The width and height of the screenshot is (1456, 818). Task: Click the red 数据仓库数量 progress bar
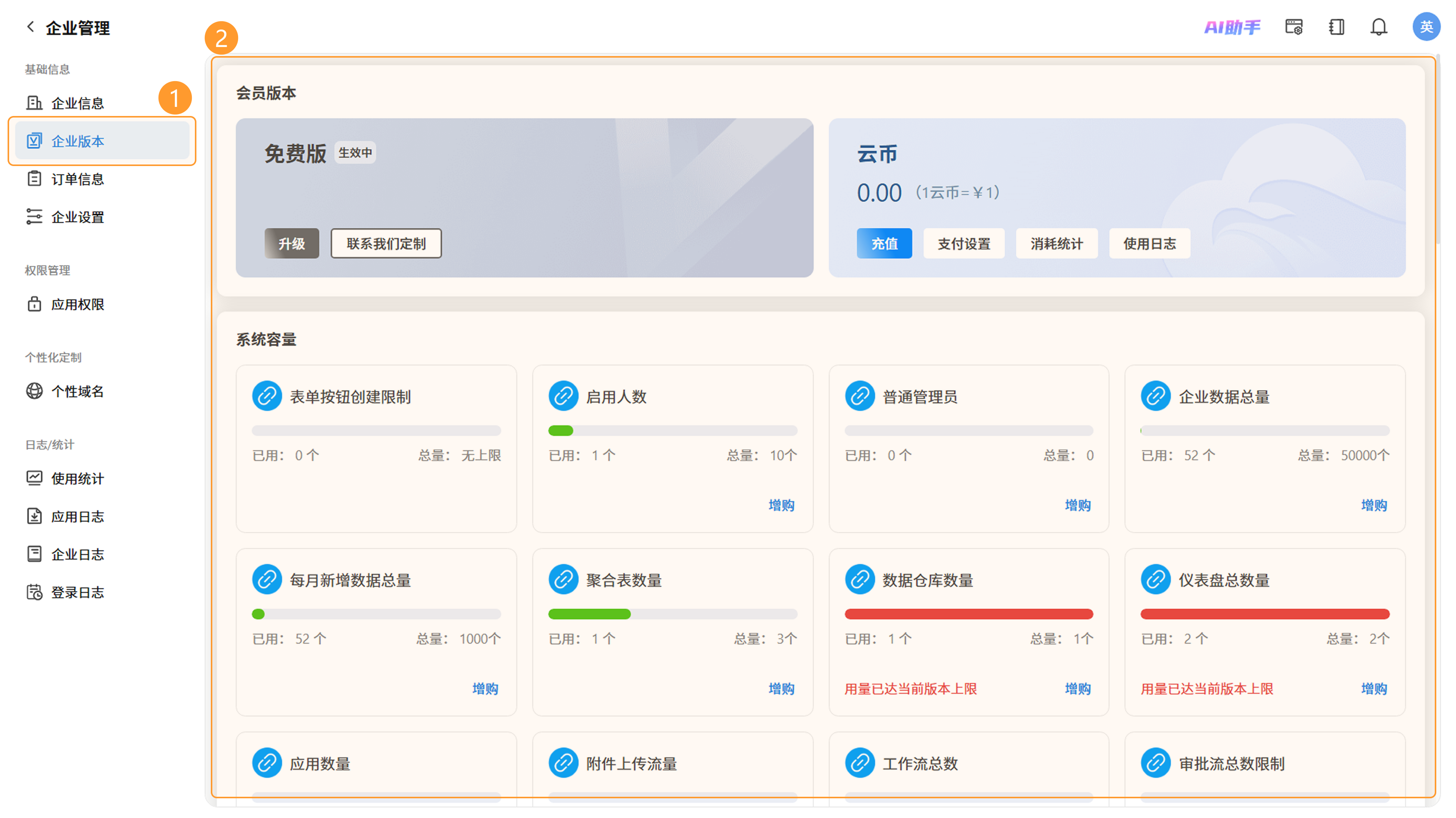coord(969,614)
